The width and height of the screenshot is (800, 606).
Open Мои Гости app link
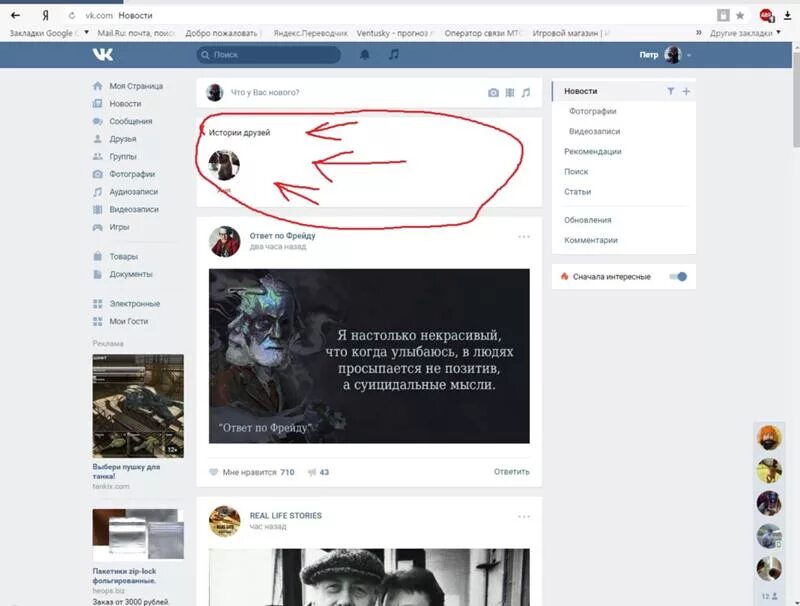pyautogui.click(x=129, y=321)
